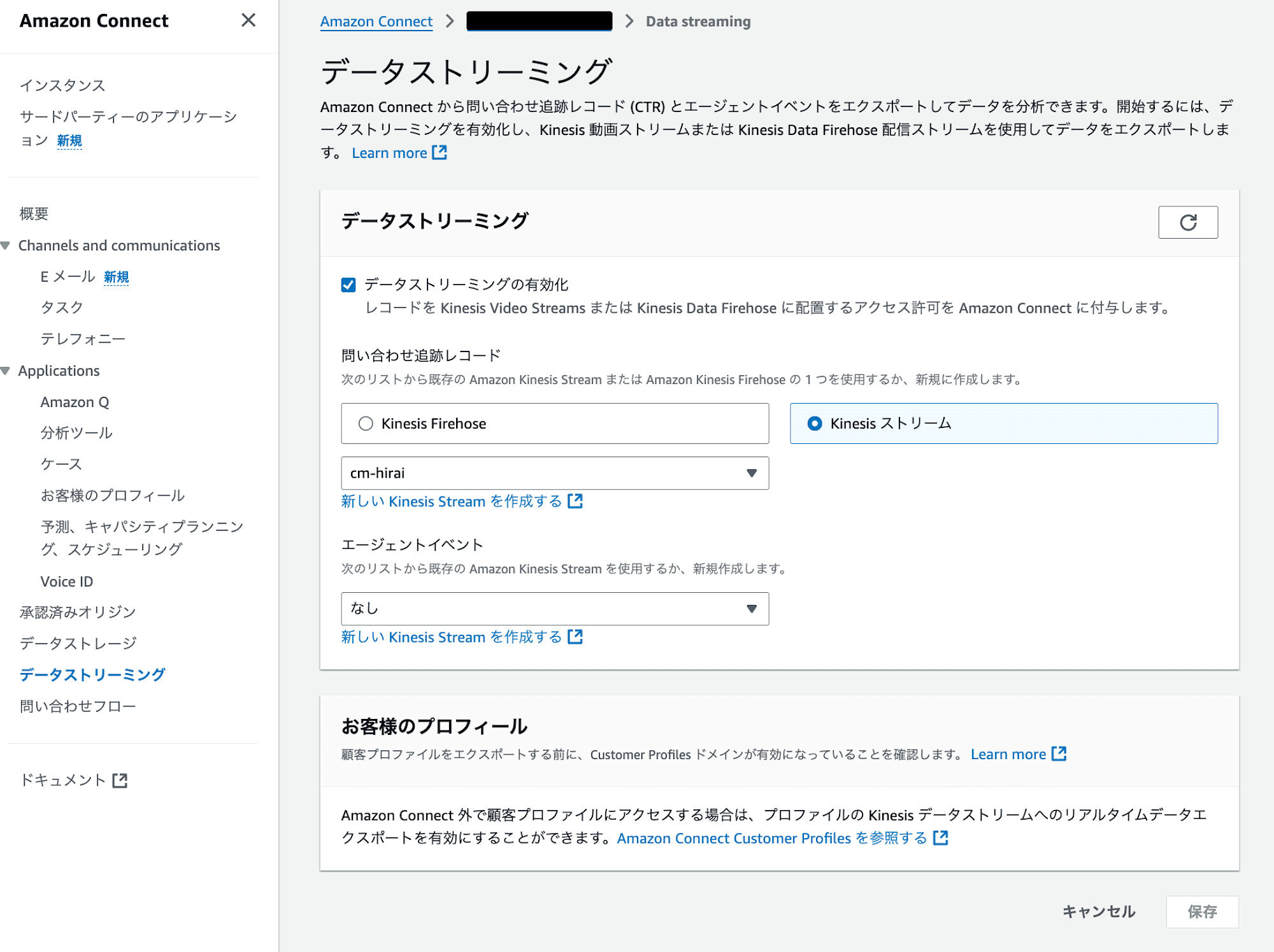Open 問い合わせフロー page
This screenshot has height=952, width=1274.
(x=78, y=706)
